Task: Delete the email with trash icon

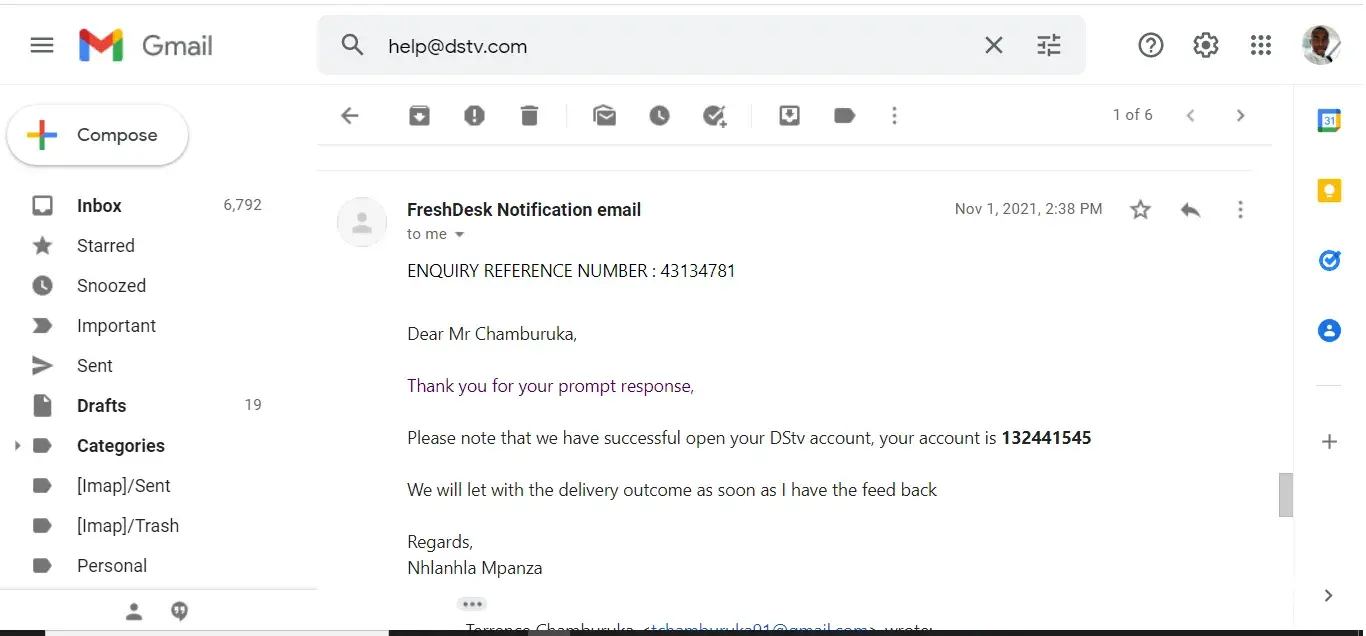Action: [530, 116]
